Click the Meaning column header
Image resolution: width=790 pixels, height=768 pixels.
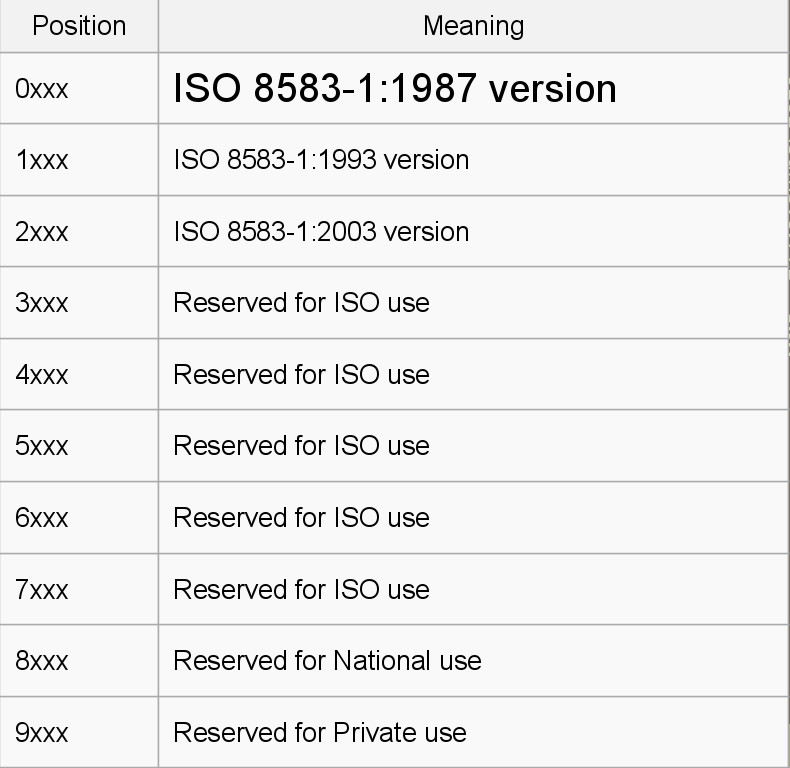point(474,26)
